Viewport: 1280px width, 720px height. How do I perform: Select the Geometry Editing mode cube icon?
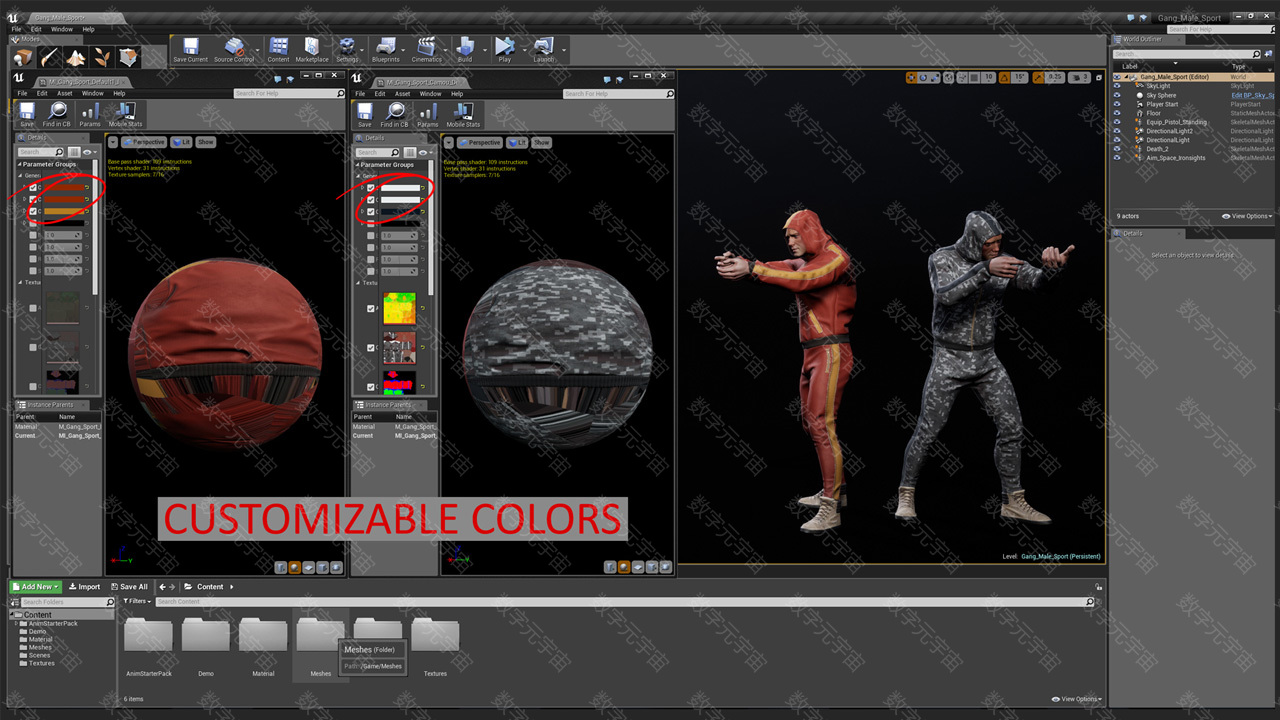point(128,58)
